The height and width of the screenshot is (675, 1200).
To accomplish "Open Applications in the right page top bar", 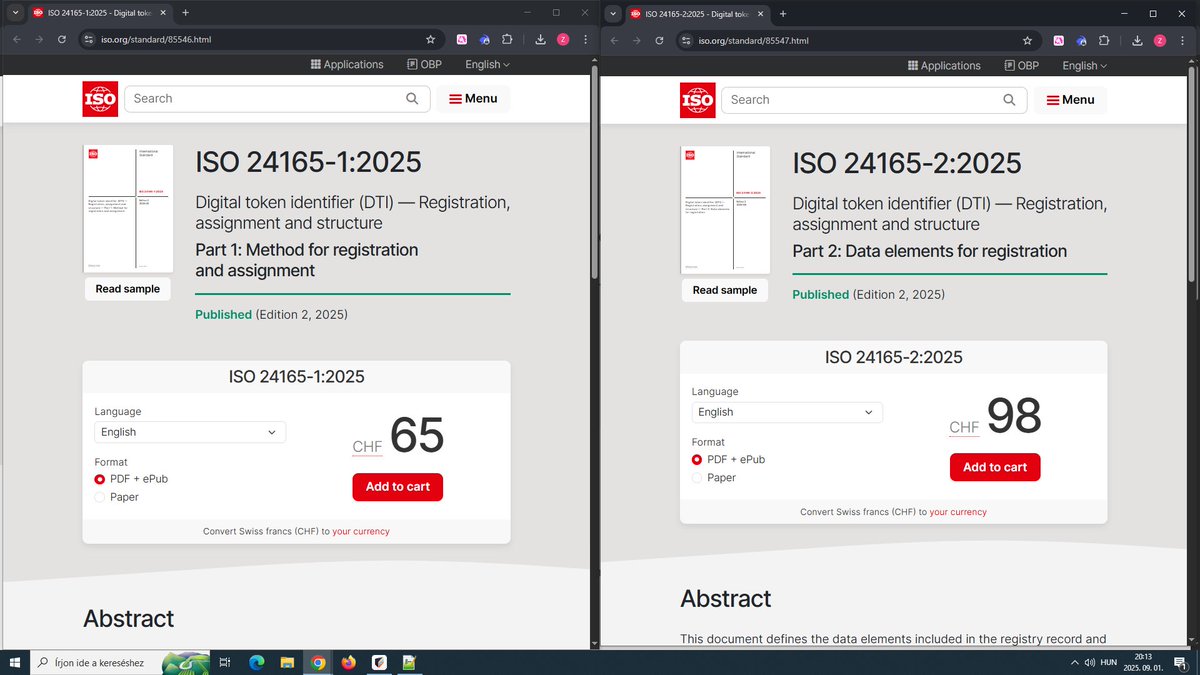I will 944,65.
